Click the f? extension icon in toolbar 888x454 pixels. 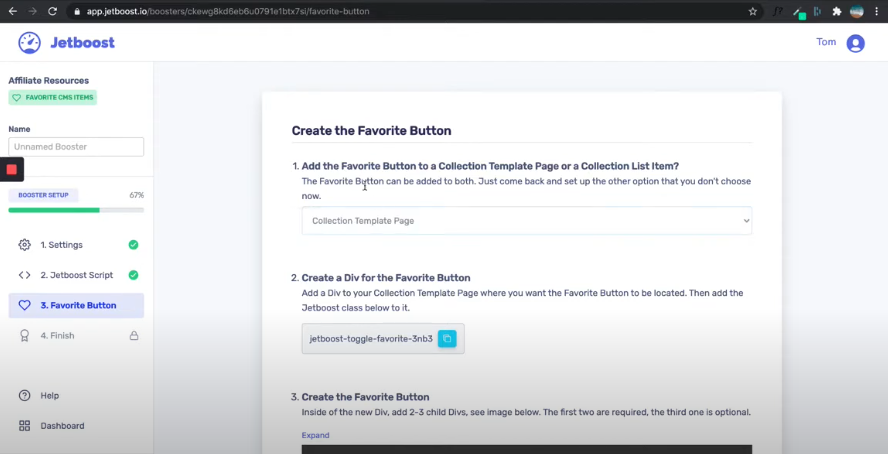(x=778, y=11)
